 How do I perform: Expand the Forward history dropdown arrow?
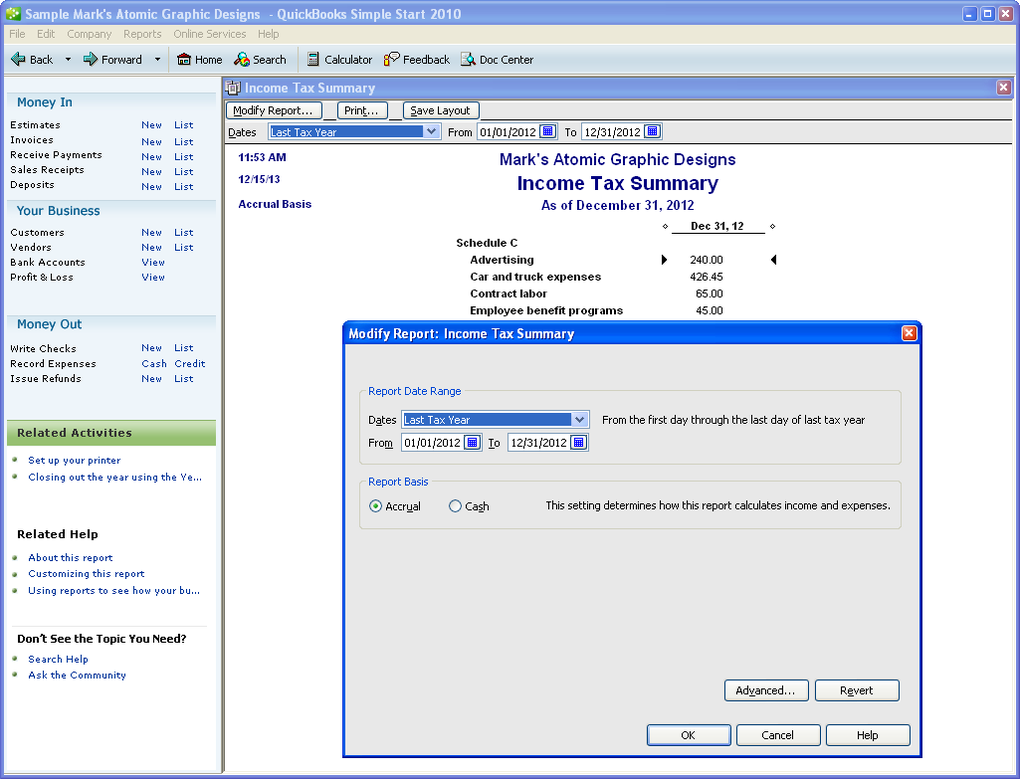click(157, 59)
